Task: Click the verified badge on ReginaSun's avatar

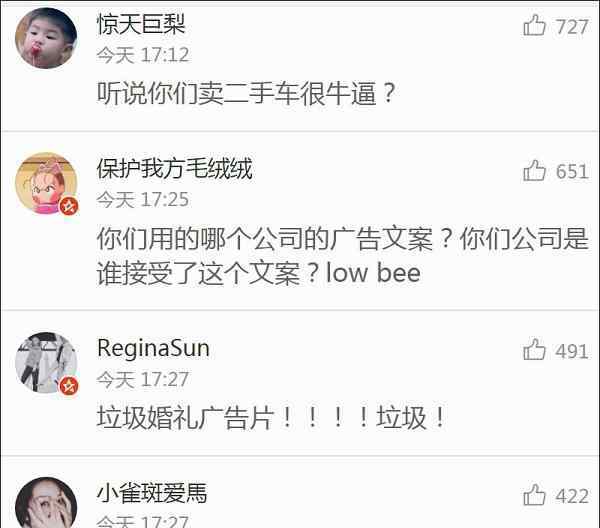Action: click(69, 386)
